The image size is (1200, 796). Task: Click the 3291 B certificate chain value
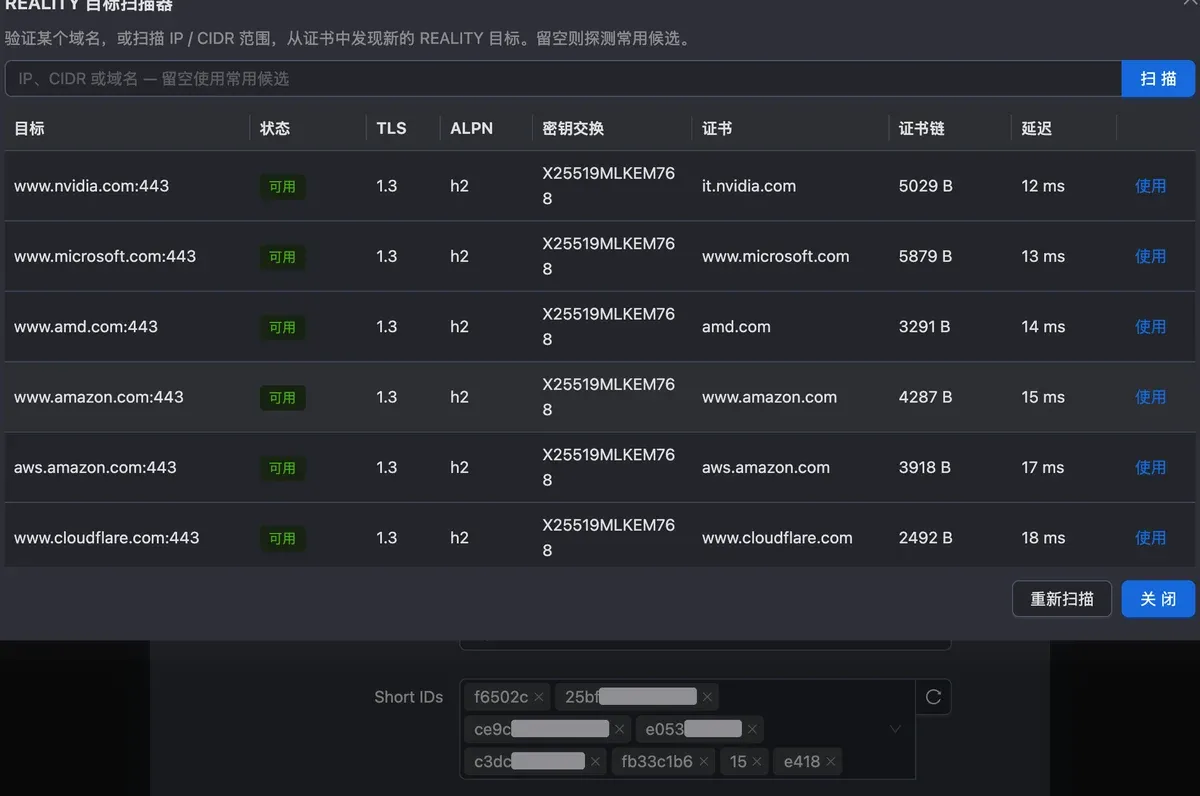[924, 326]
